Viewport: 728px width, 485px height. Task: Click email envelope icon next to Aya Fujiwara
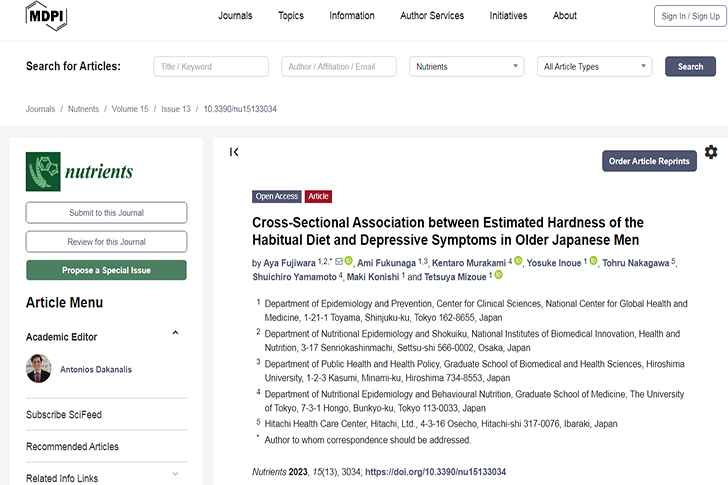click(x=339, y=261)
